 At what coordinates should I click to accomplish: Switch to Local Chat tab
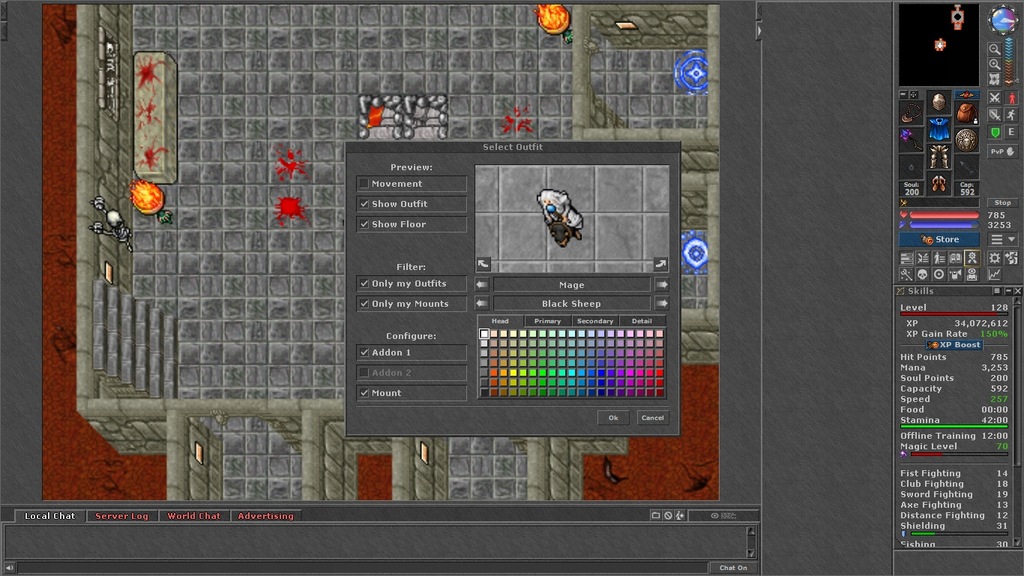click(x=50, y=516)
